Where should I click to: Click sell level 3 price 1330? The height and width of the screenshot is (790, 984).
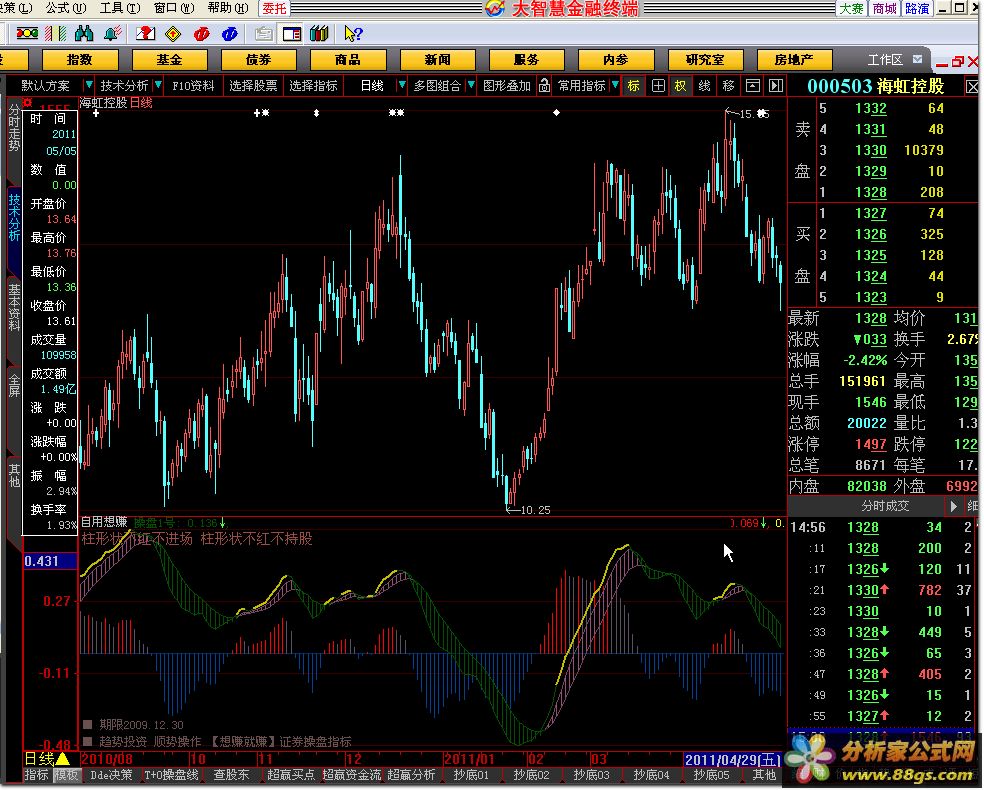tap(871, 150)
